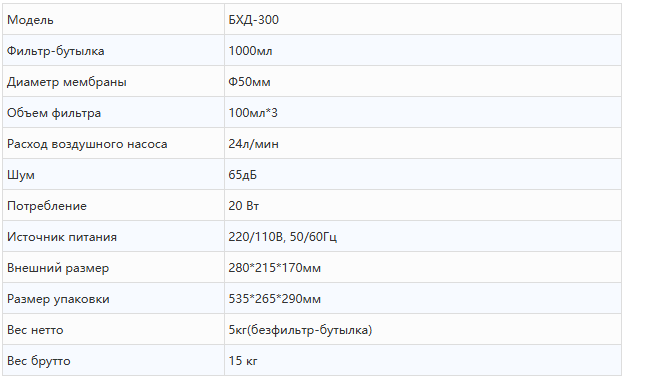The height and width of the screenshot is (376, 645).
Task: Select the '65дБ' noise value
Action: point(242,175)
